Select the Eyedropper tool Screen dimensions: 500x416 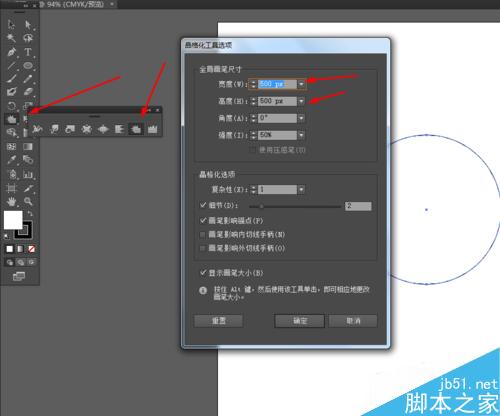click(11, 160)
